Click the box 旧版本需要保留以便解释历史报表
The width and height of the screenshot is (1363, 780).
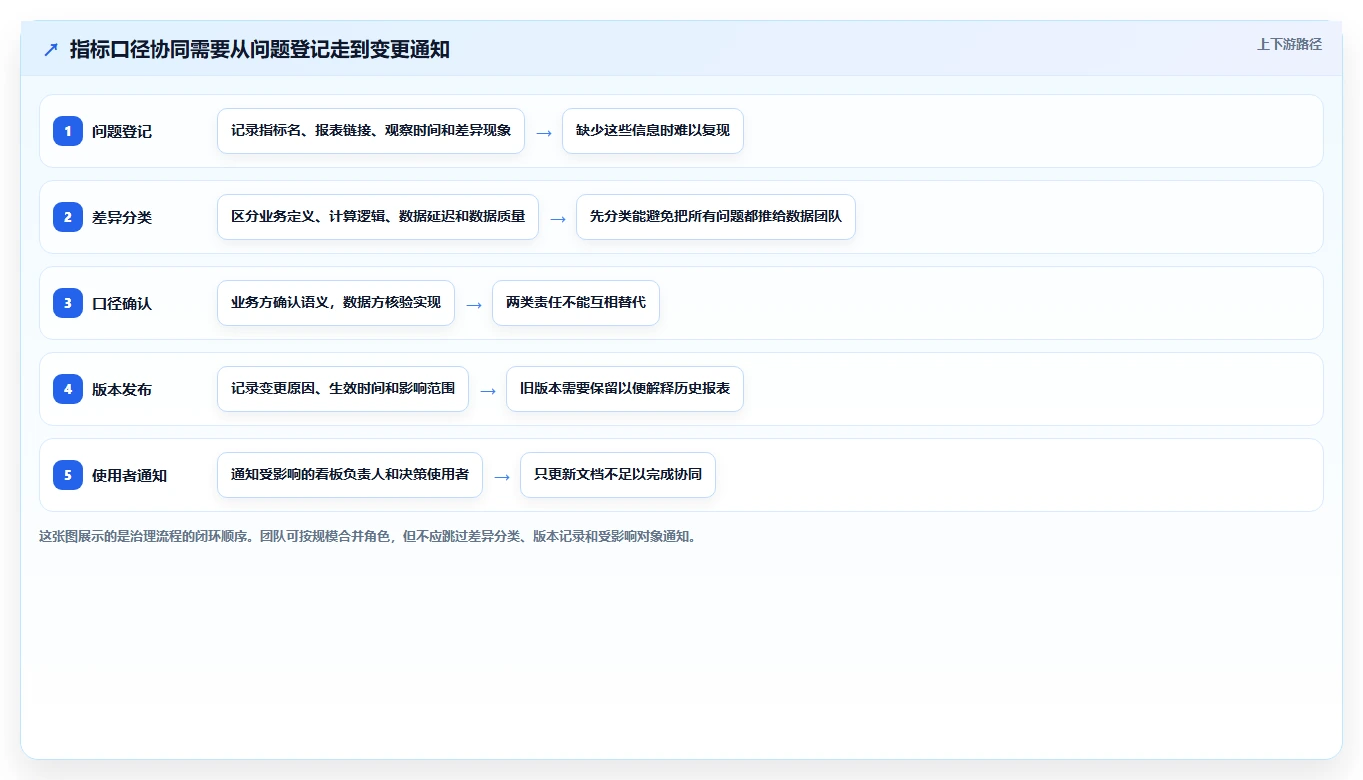625,389
